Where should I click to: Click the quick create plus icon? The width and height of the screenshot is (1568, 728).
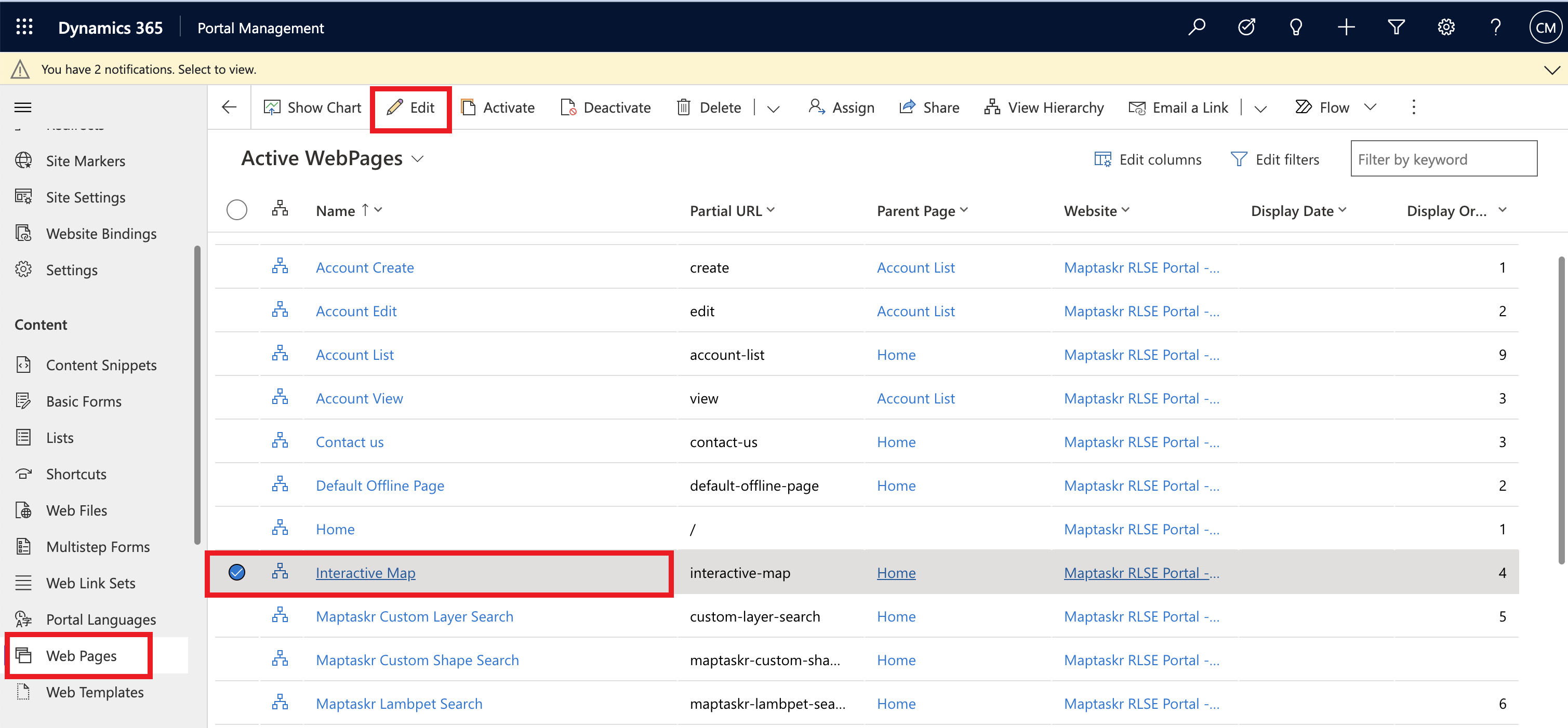point(1346,28)
